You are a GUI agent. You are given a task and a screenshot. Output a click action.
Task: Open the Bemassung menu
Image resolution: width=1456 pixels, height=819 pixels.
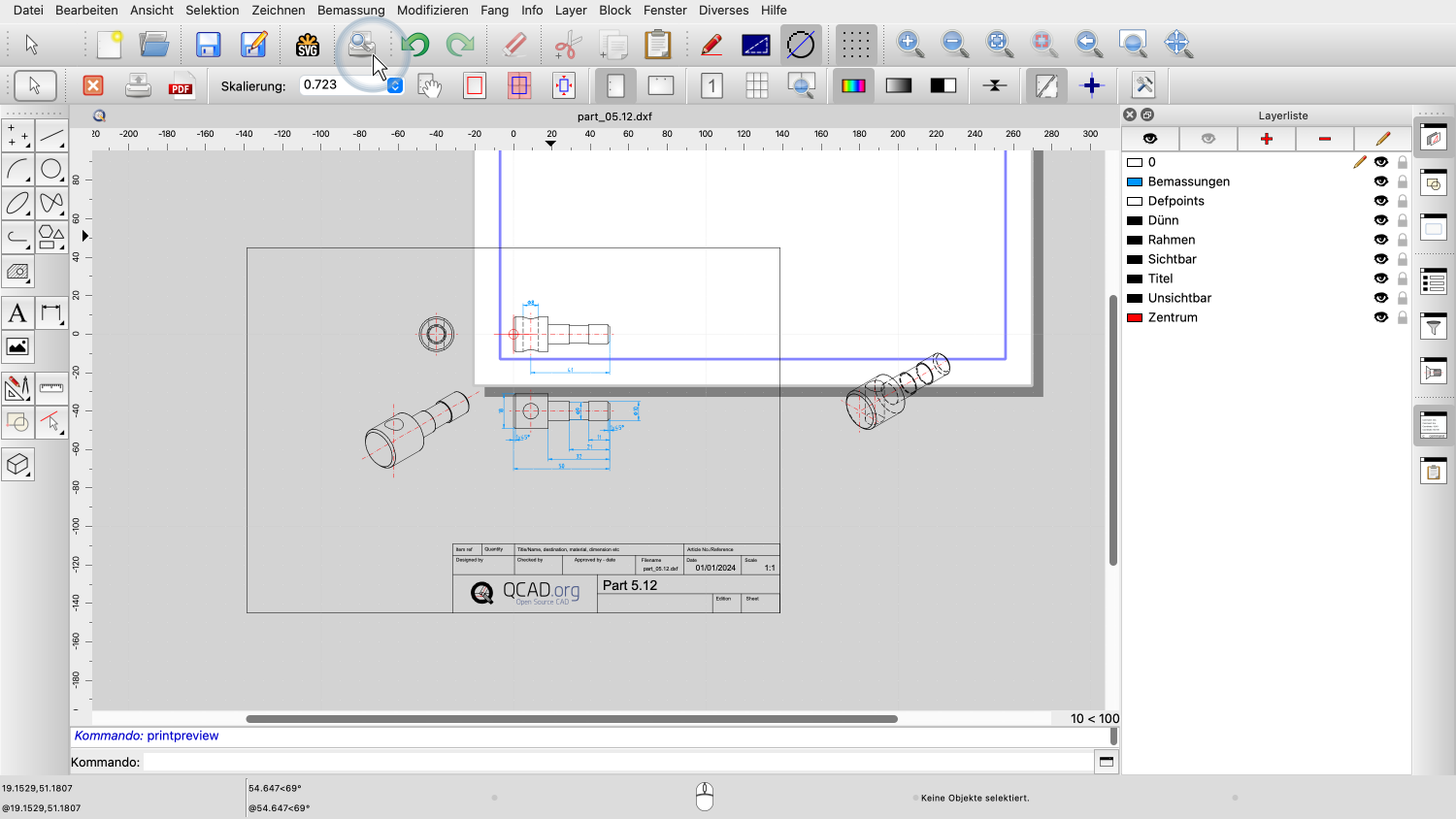(x=350, y=10)
